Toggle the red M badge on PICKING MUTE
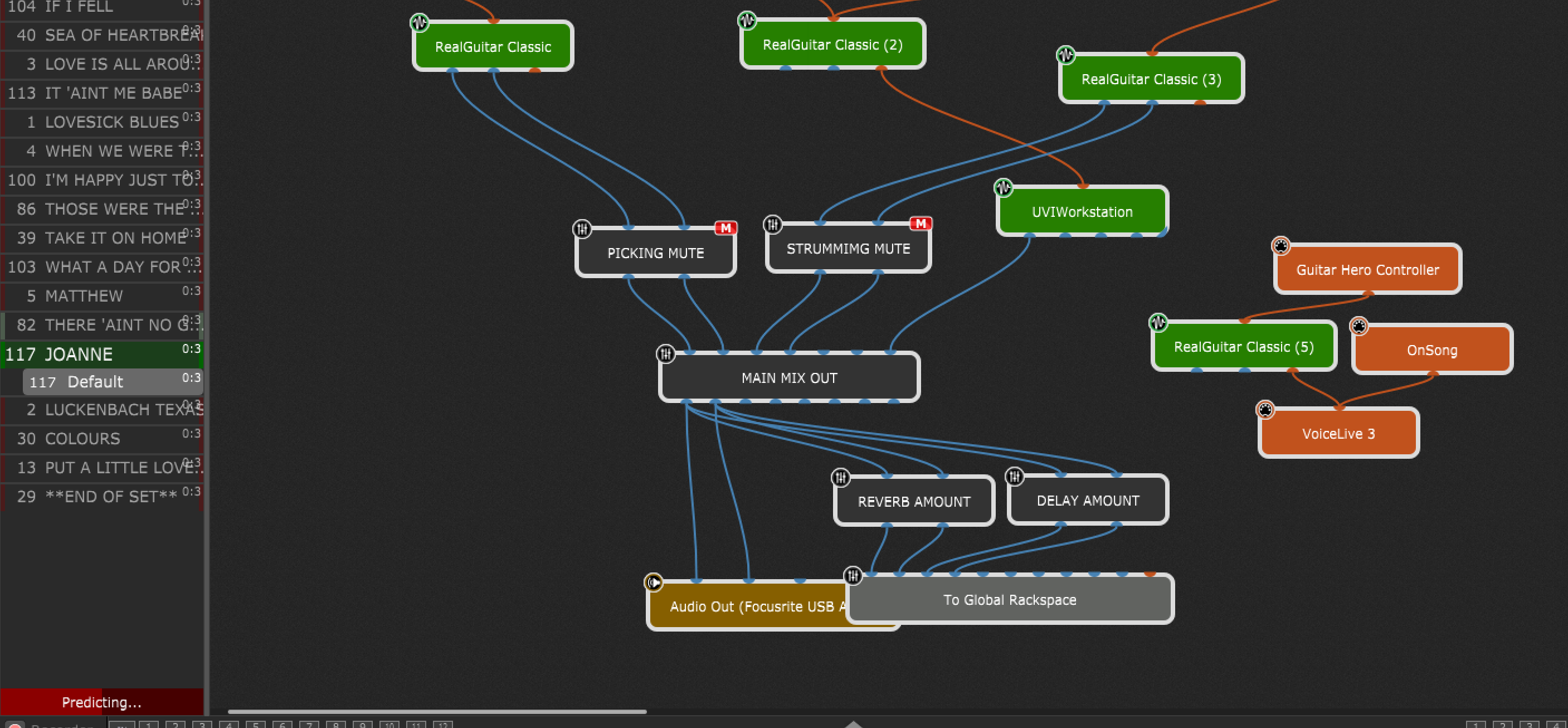Viewport: 1568px width, 728px height. pyautogui.click(x=725, y=228)
